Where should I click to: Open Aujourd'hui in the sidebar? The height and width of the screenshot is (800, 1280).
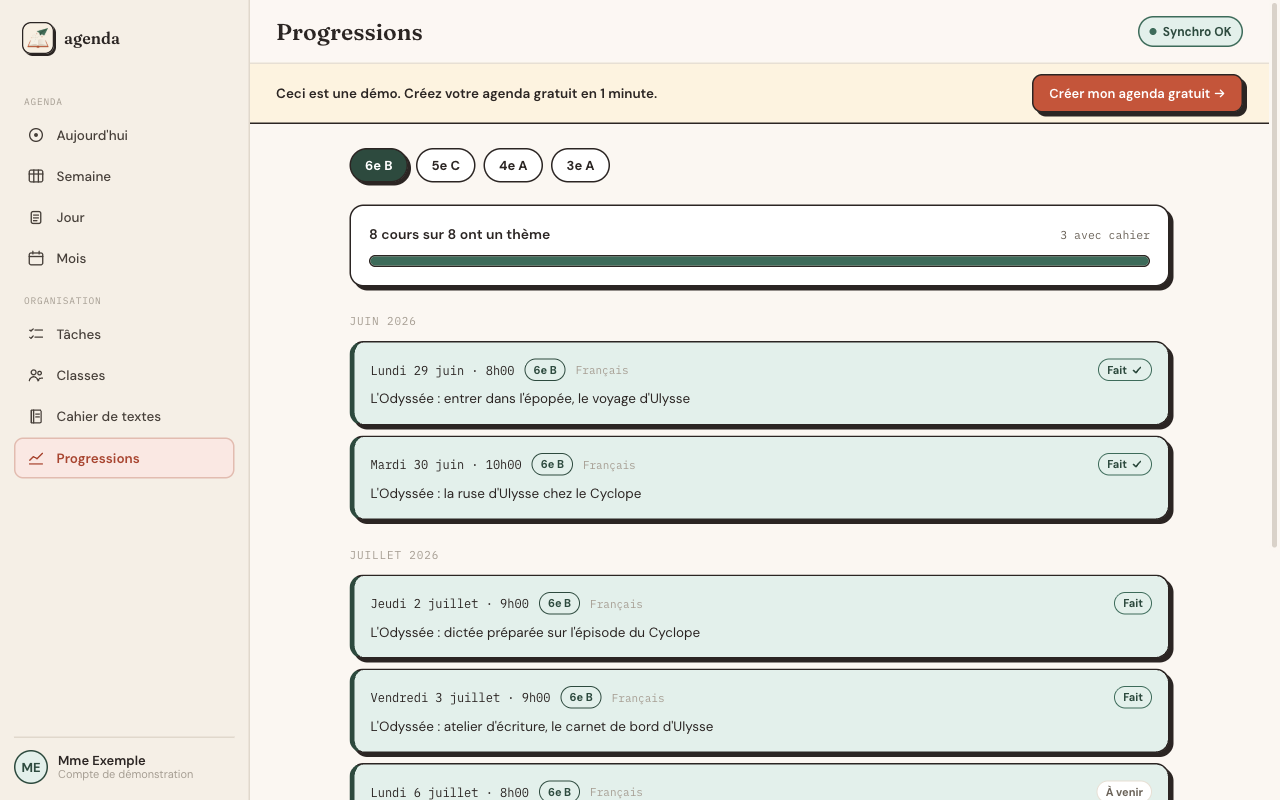pos(124,135)
